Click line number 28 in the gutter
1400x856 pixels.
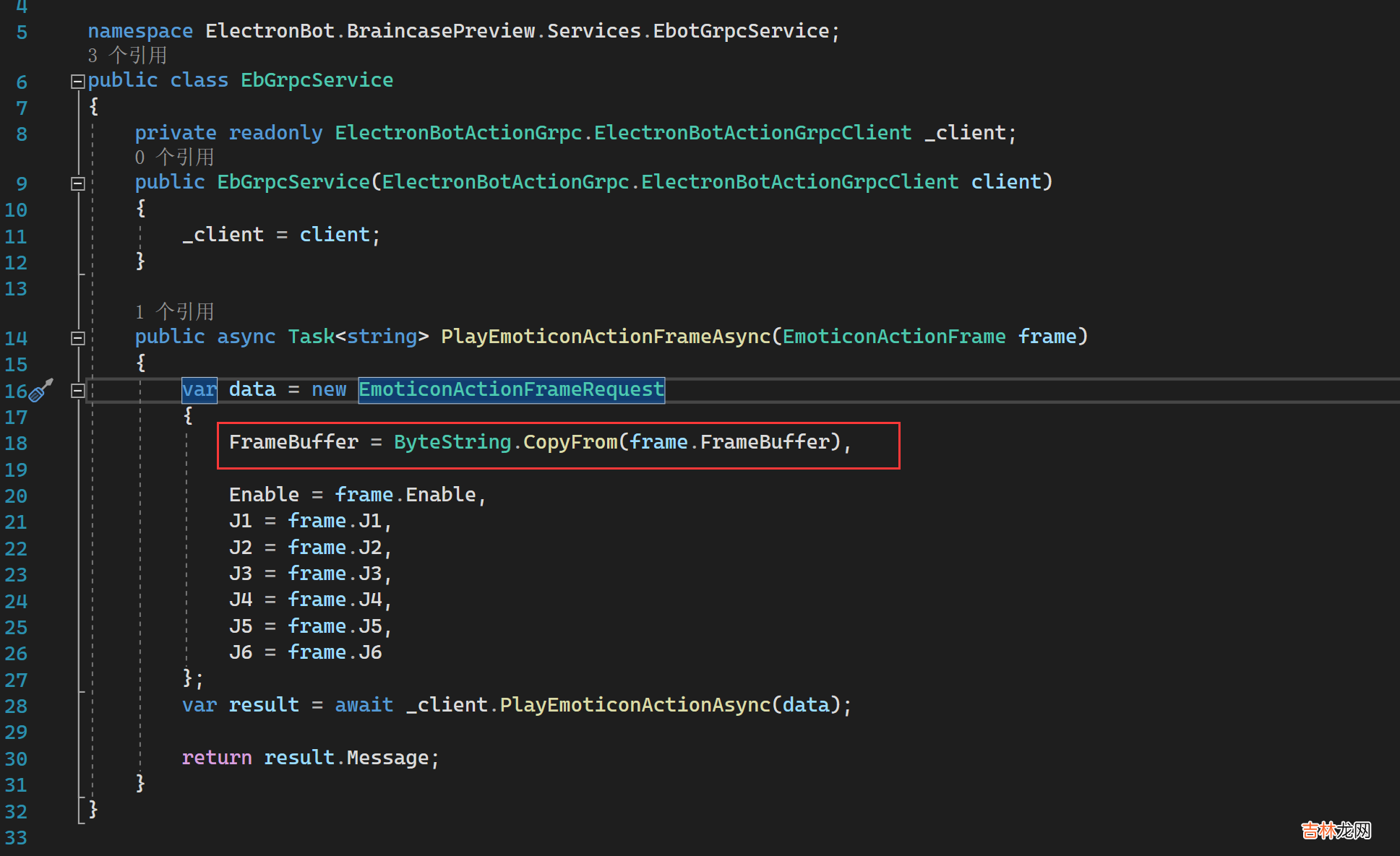click(x=16, y=706)
